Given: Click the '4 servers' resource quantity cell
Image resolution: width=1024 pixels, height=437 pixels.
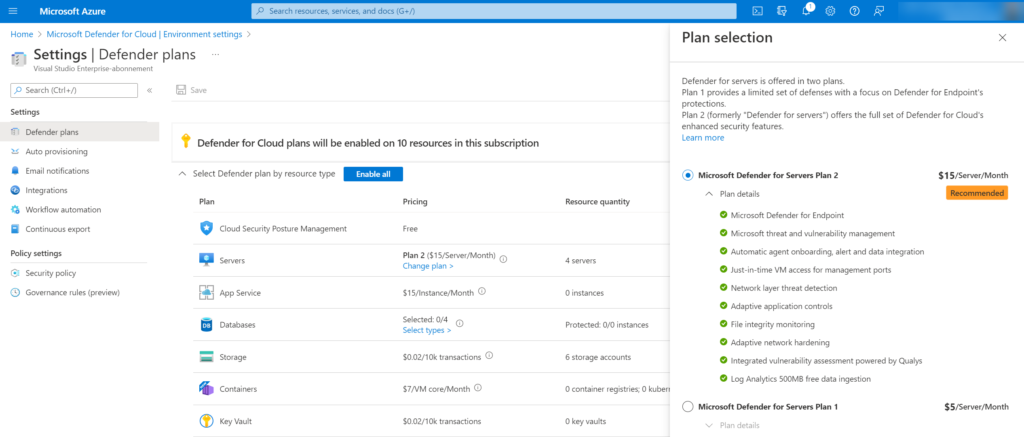Looking at the screenshot, I should (x=581, y=261).
